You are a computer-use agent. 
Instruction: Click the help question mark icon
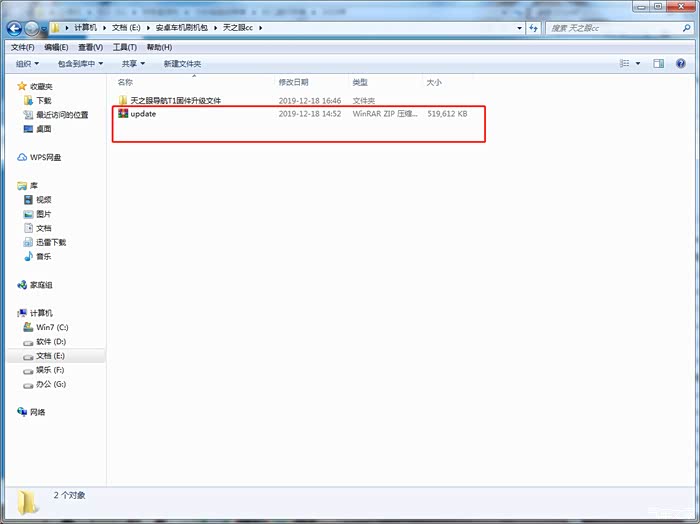680,63
